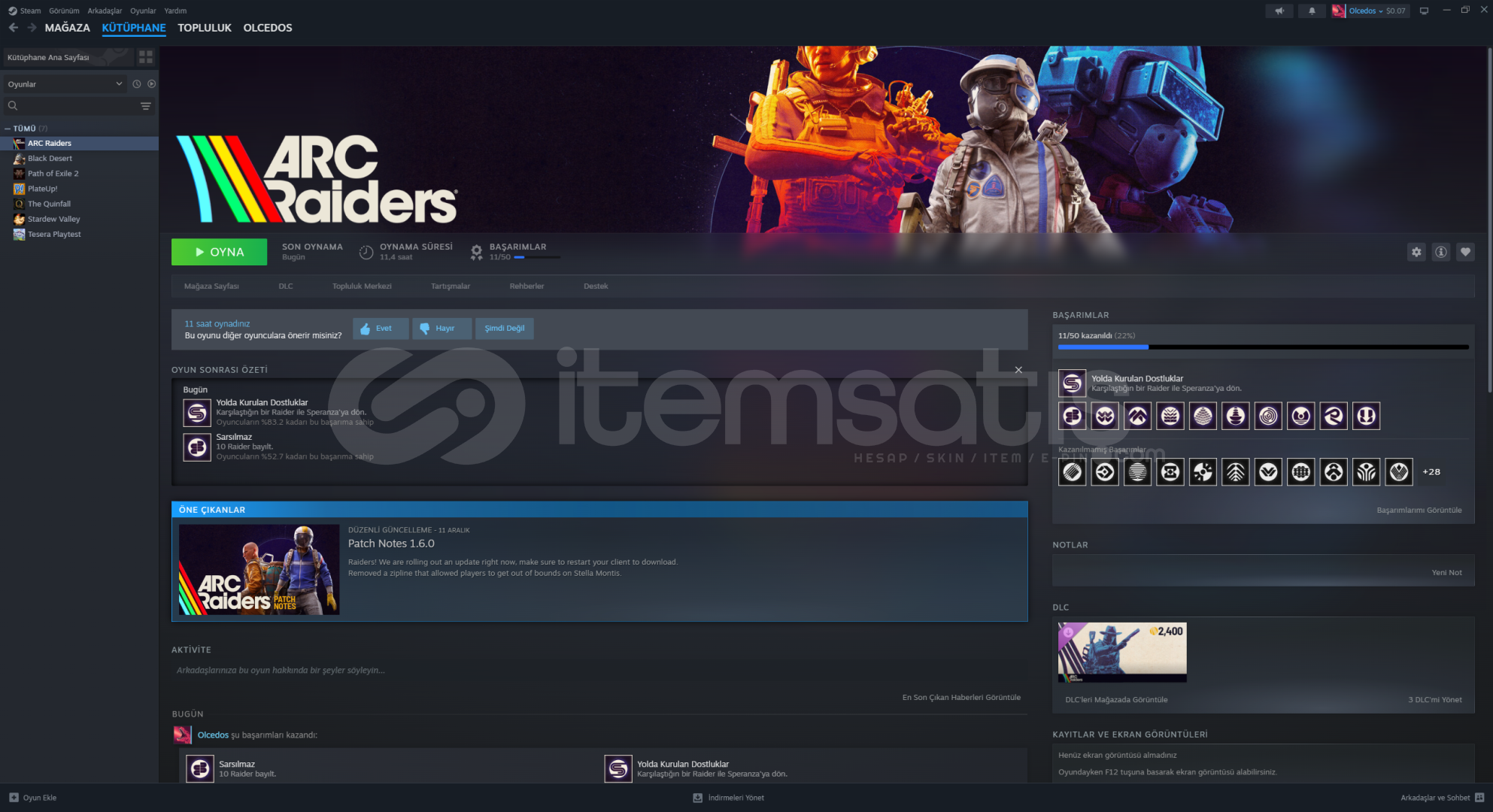The width and height of the screenshot is (1493, 812).
Task: Open the notifications bell
Action: [x=1312, y=11]
